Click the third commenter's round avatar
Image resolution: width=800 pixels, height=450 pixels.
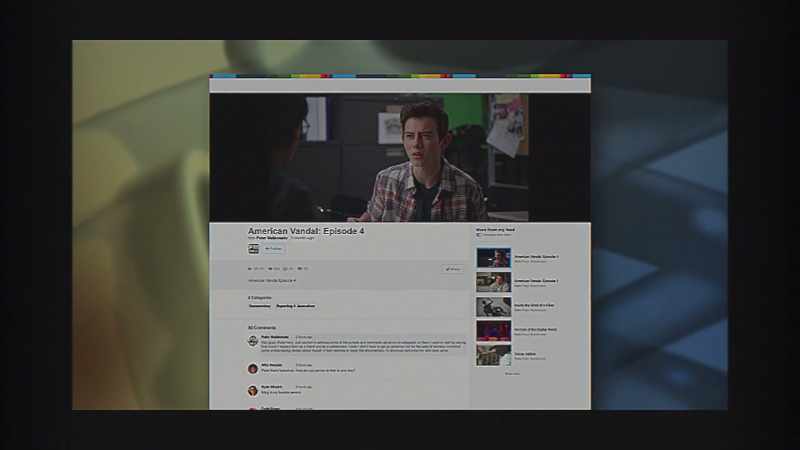click(x=253, y=391)
